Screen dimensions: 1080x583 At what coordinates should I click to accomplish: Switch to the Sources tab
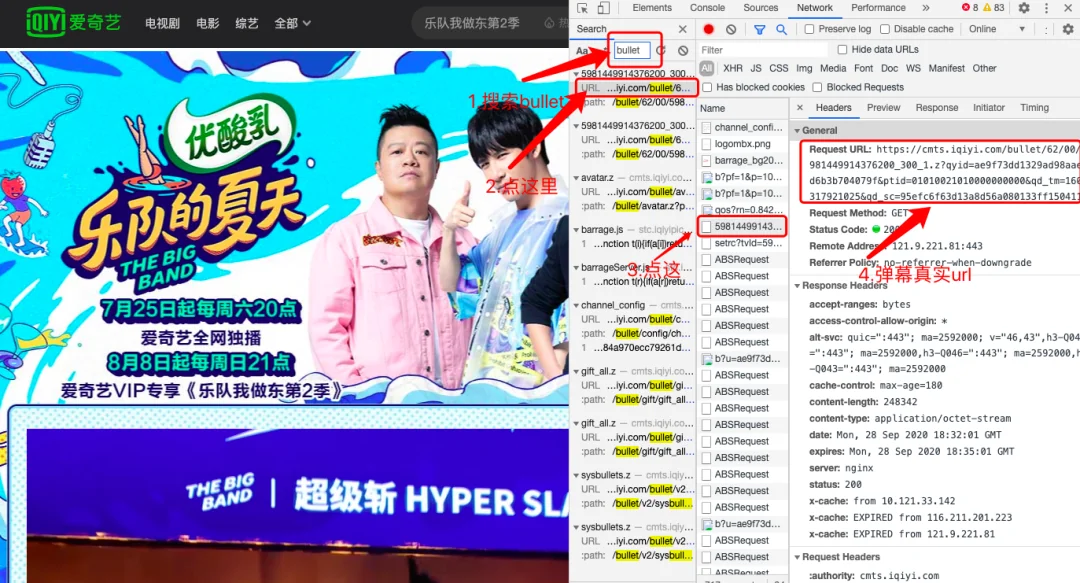760,8
